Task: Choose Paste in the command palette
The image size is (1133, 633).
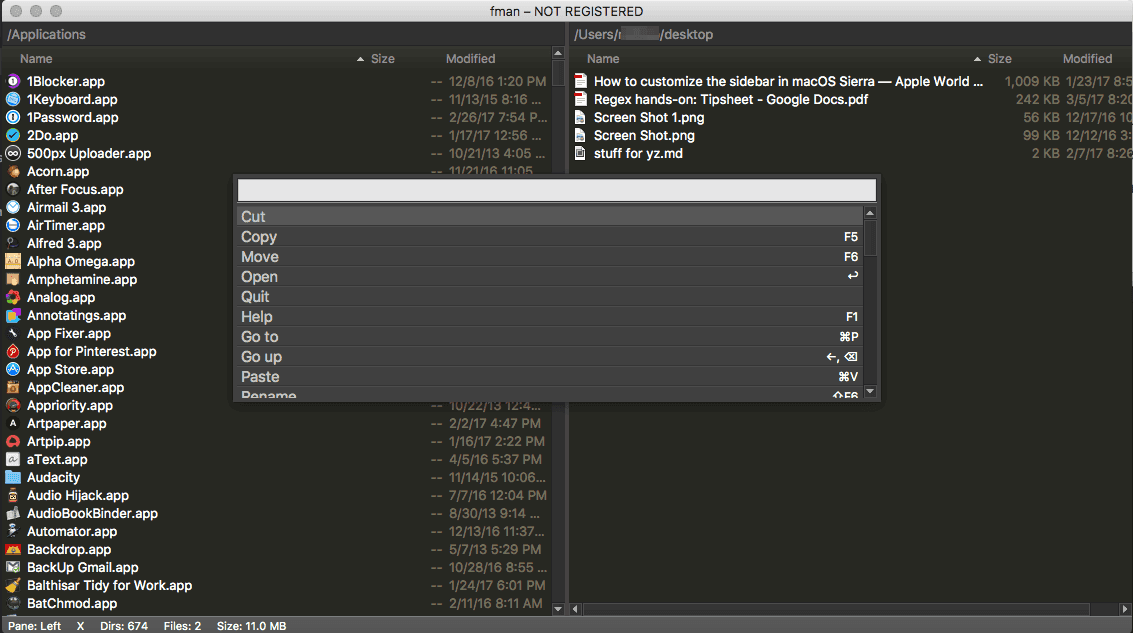Action: click(x=550, y=376)
